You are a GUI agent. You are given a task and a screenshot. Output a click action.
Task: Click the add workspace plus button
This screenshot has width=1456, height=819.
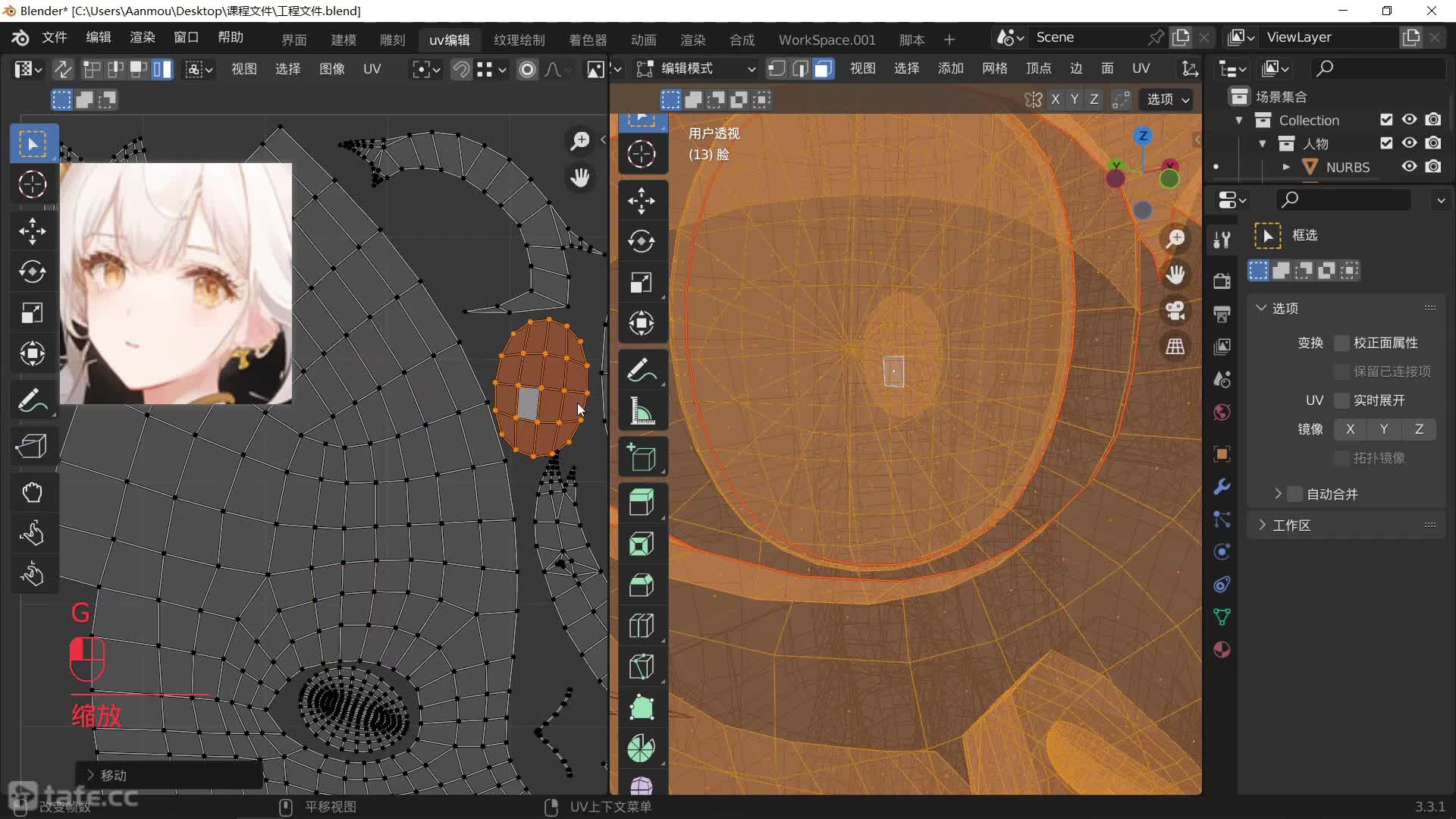click(949, 39)
